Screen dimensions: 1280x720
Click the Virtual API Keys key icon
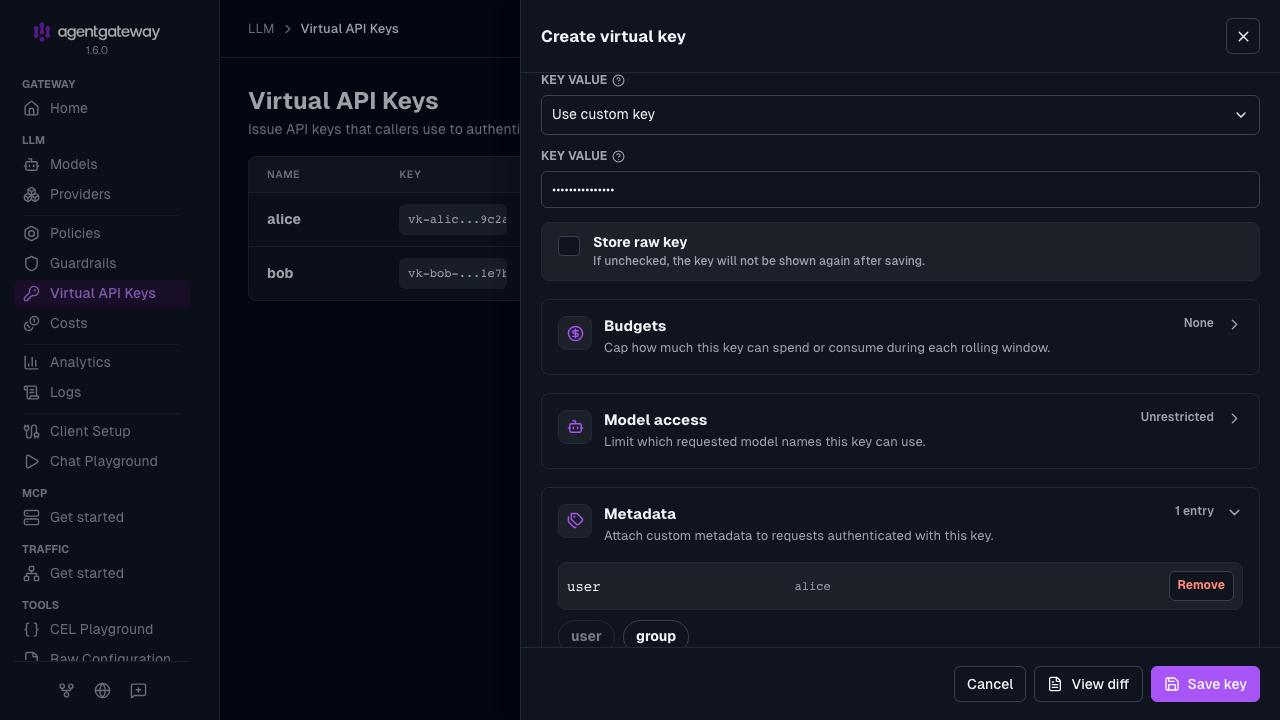tap(32, 293)
